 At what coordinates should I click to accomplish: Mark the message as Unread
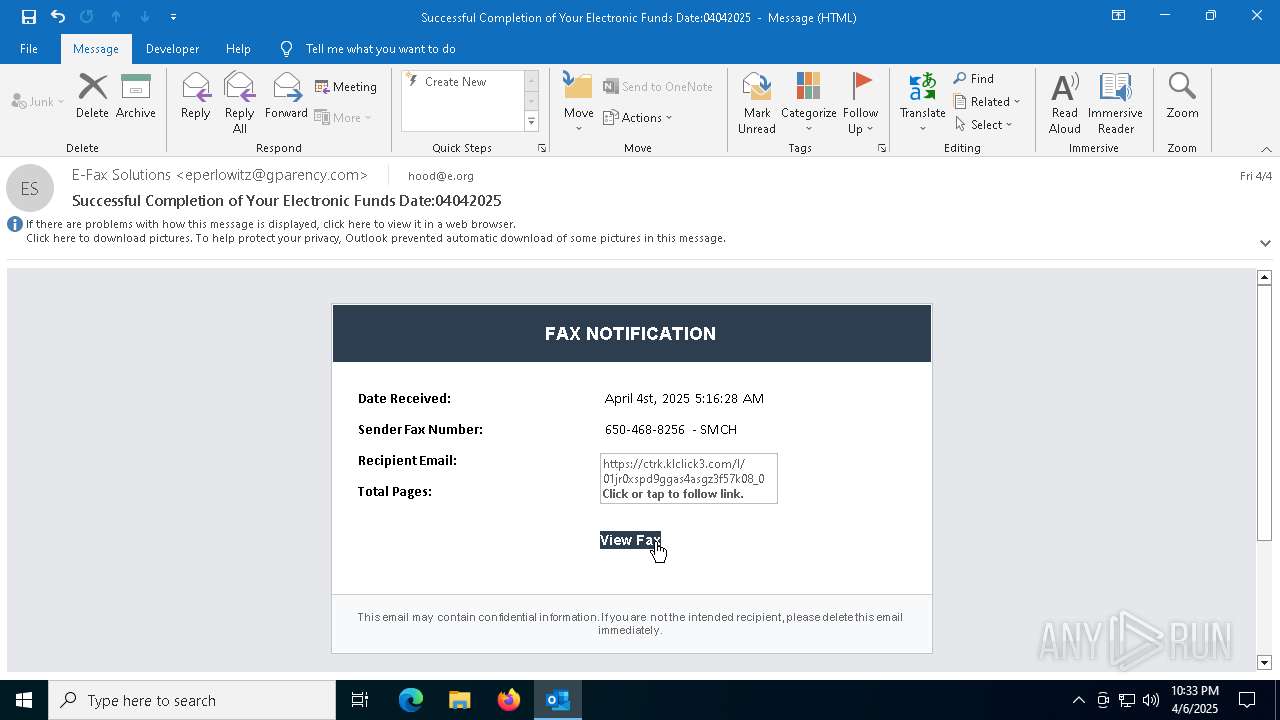click(x=757, y=103)
